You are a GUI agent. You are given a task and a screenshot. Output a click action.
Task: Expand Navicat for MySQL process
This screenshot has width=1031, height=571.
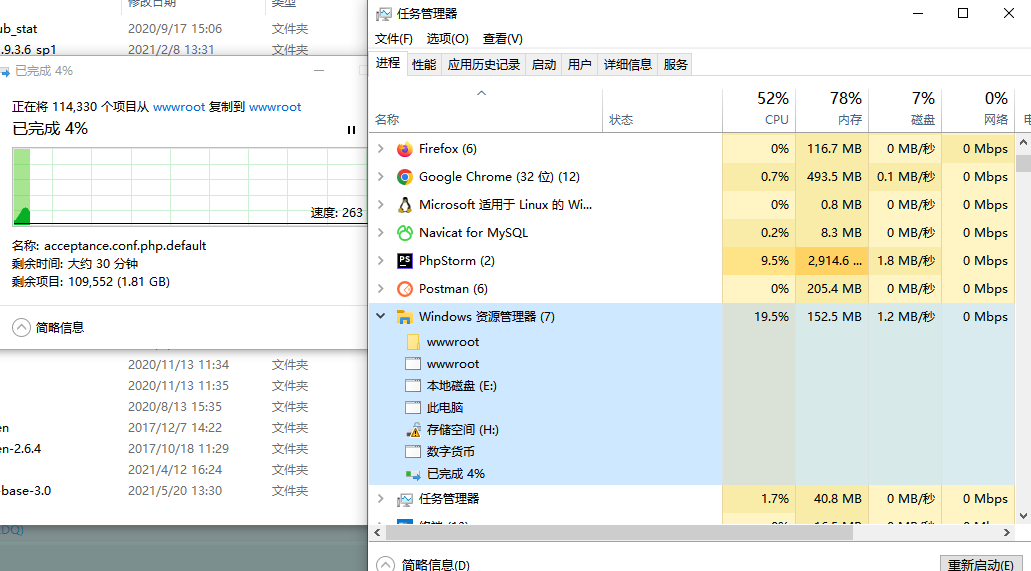(x=381, y=232)
